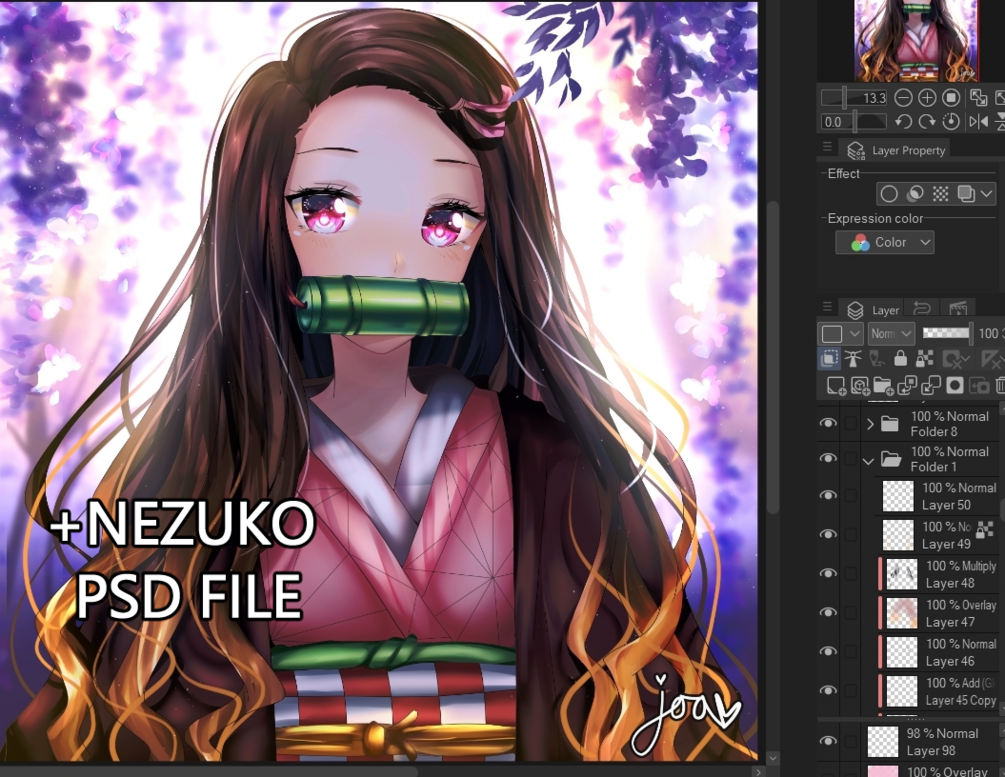Switch to the Auto Action clapperboard tab
The height and width of the screenshot is (777, 1005).
click(x=958, y=309)
